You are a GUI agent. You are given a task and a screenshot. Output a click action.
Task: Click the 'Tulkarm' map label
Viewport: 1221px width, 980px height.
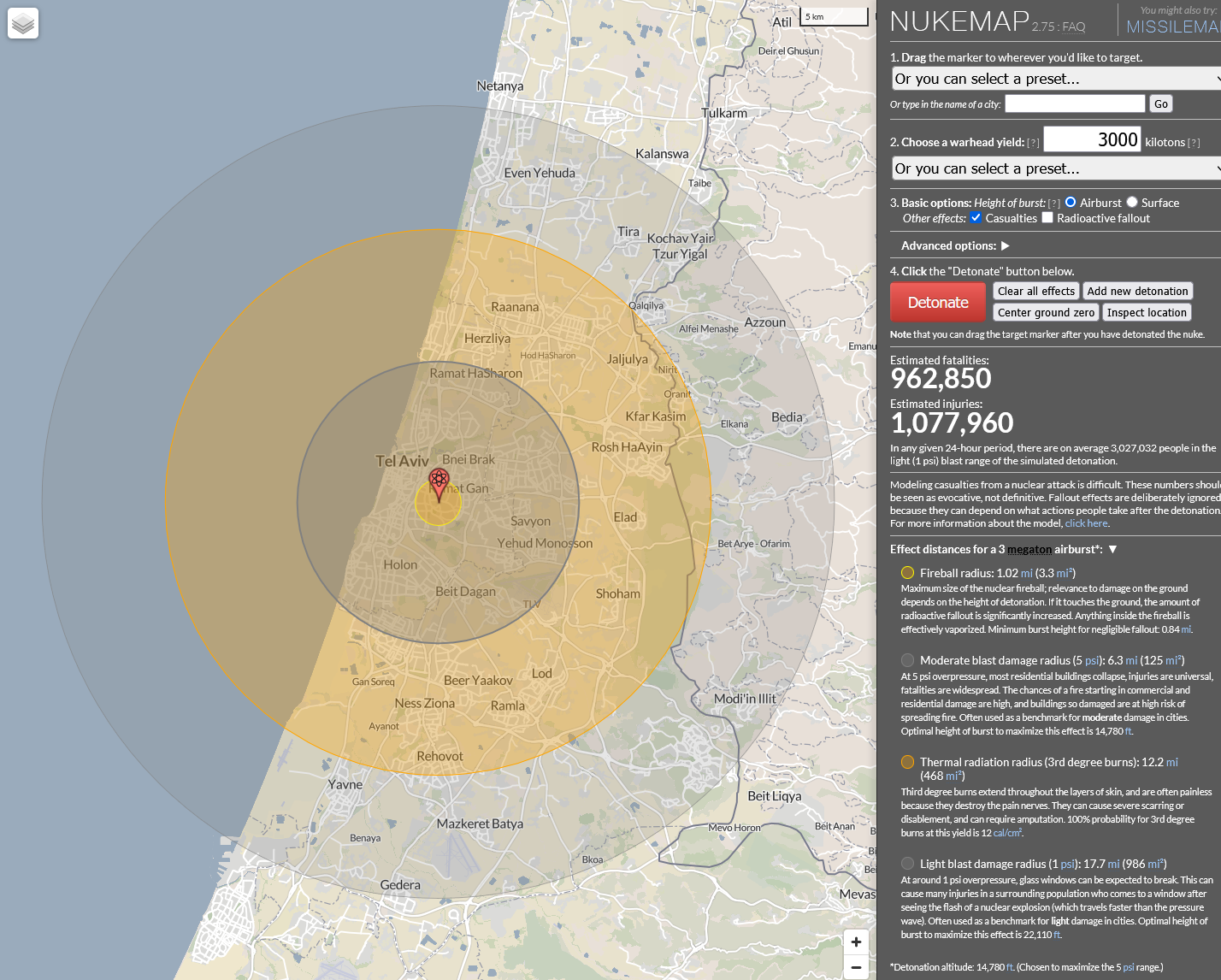724,113
